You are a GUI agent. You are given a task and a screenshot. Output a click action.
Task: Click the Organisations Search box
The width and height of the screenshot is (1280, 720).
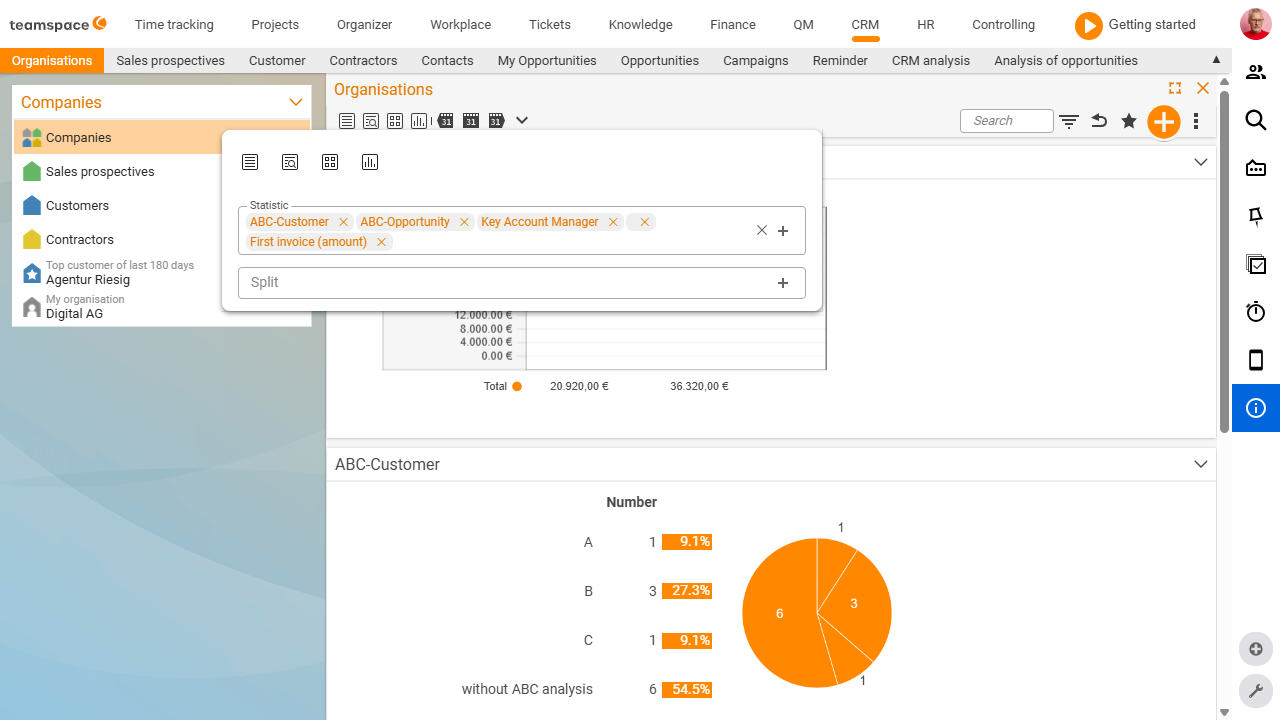tap(1006, 121)
